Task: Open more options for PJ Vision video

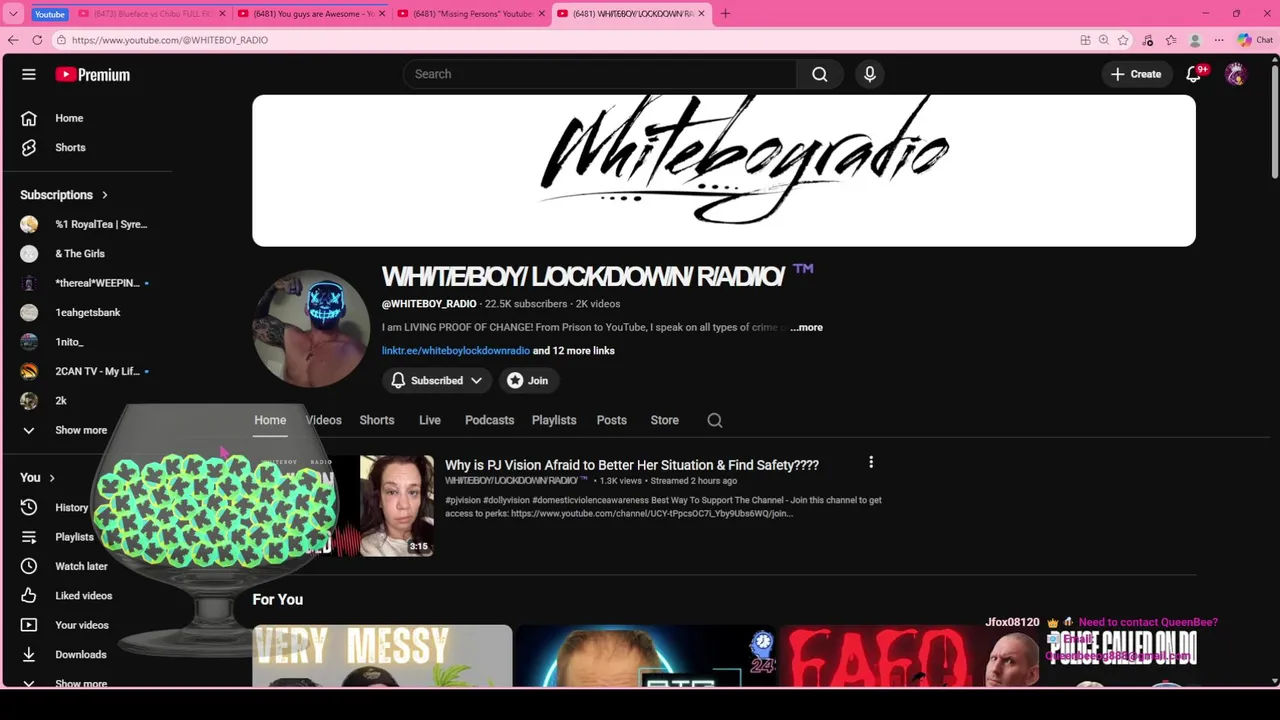Action: coord(871,462)
